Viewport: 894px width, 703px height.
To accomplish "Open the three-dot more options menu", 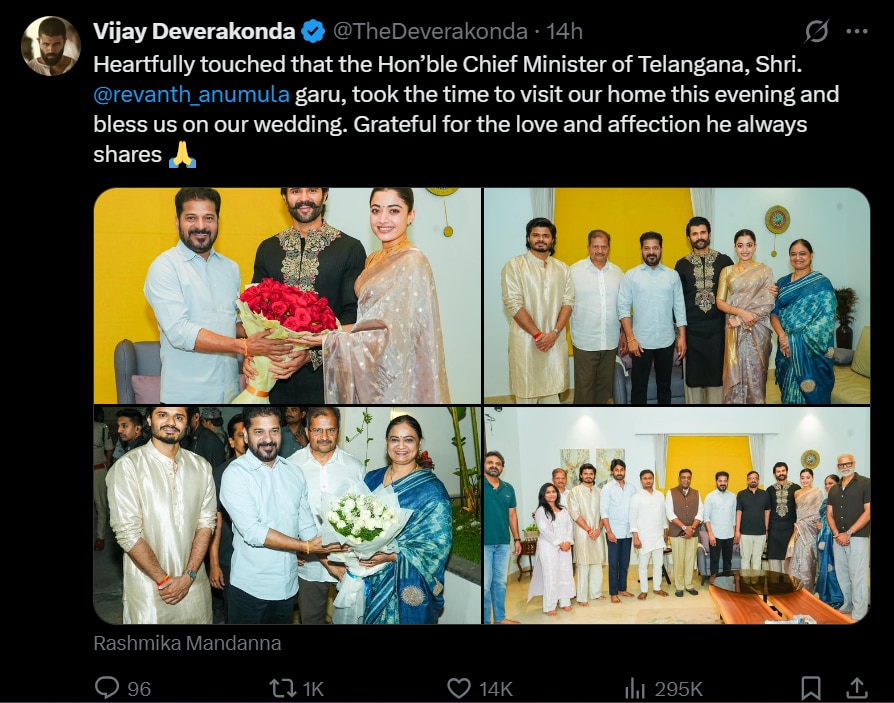I will [857, 31].
